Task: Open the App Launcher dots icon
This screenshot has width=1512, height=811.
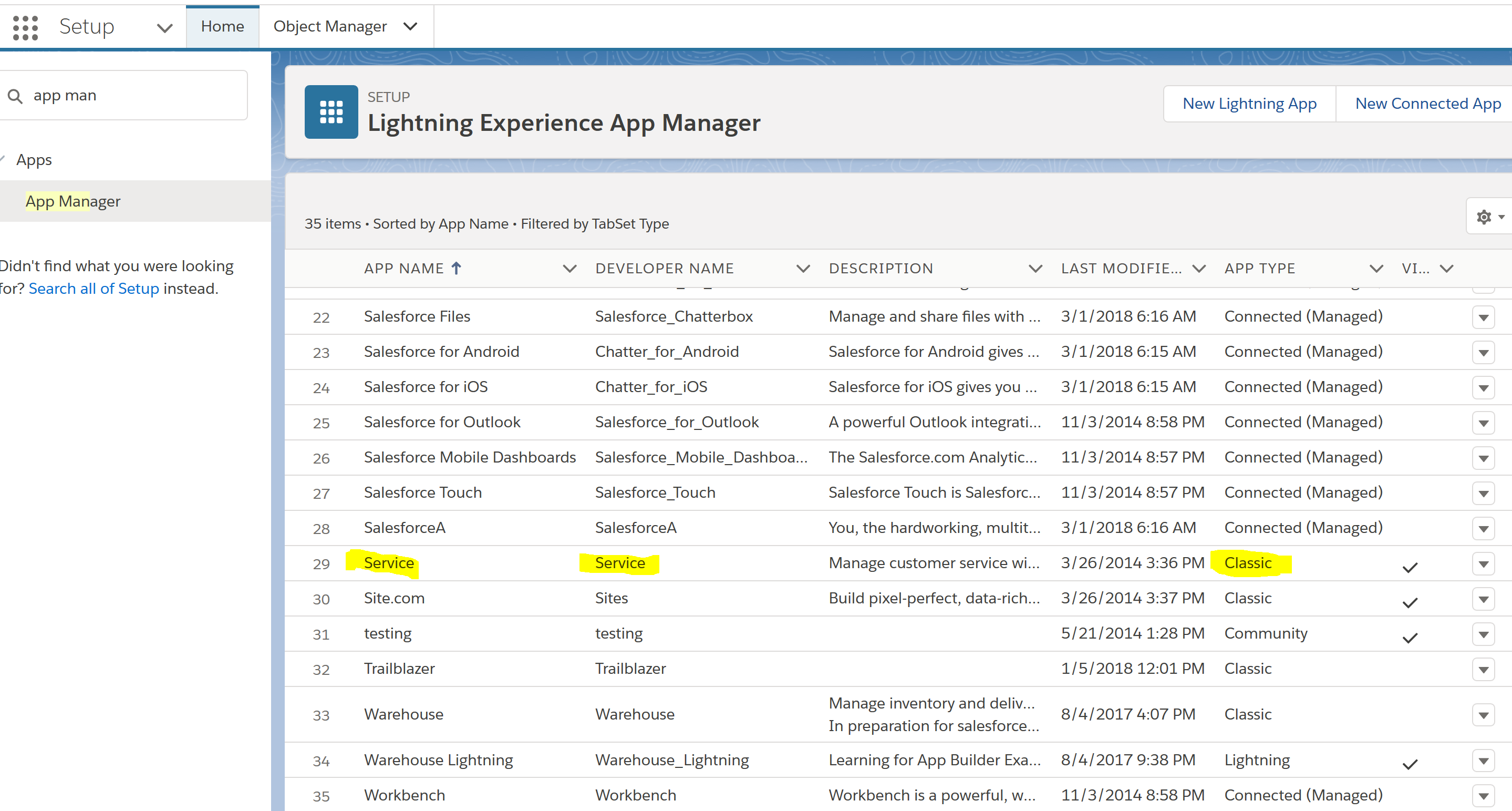Action: 25,28
